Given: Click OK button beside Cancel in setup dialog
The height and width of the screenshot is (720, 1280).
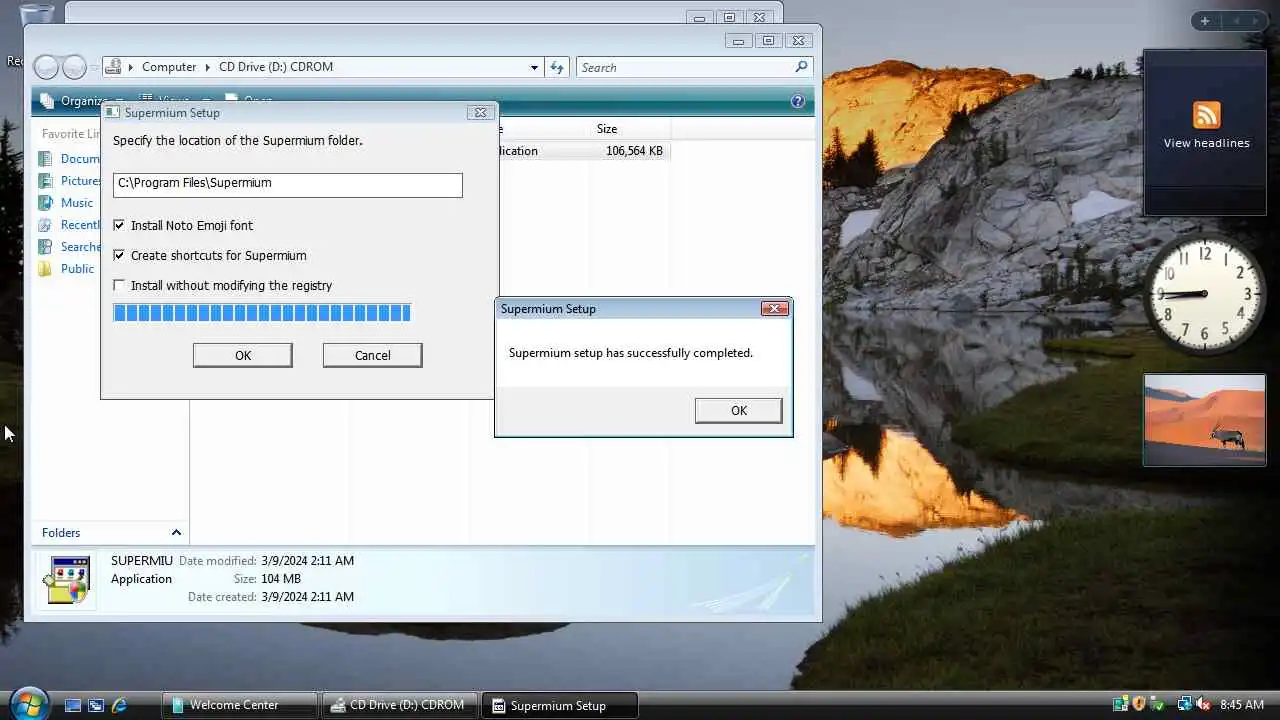Looking at the screenshot, I should click(x=243, y=355).
